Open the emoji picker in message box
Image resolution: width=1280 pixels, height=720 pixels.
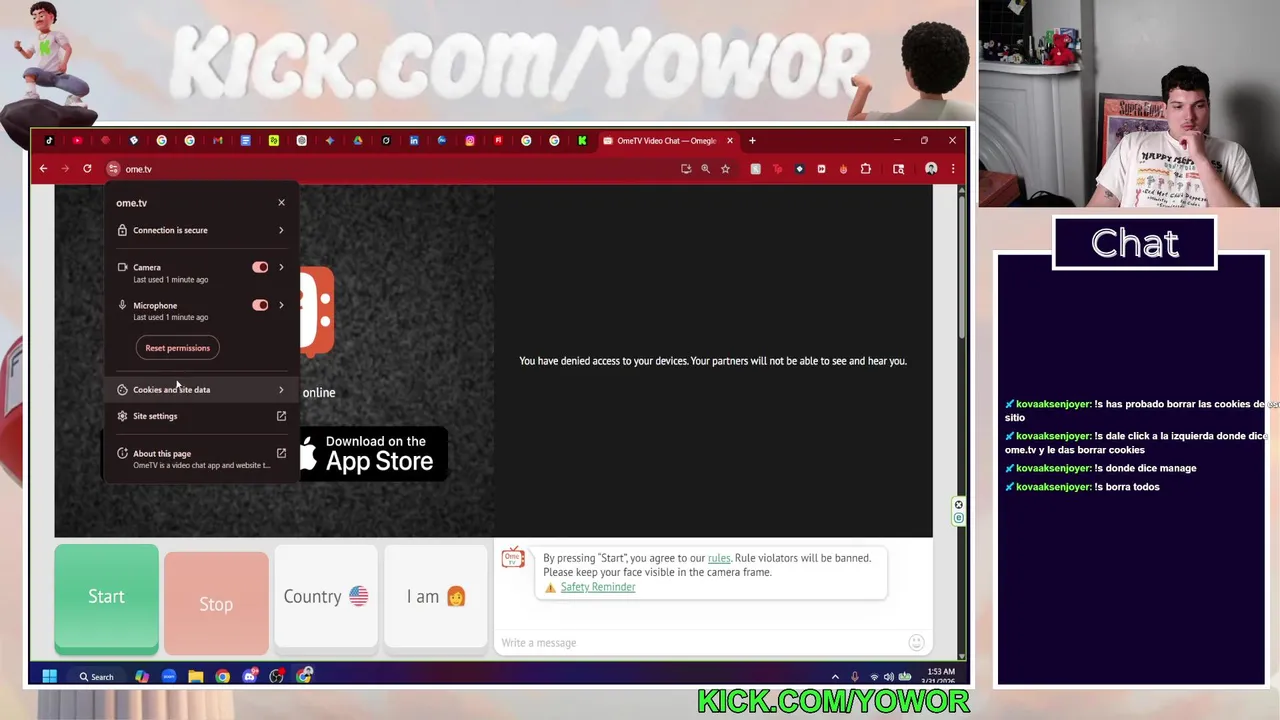point(916,643)
